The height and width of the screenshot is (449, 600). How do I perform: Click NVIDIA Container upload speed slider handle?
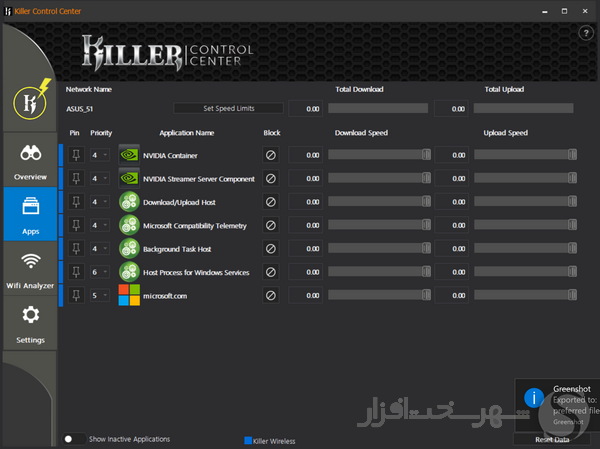click(572, 155)
